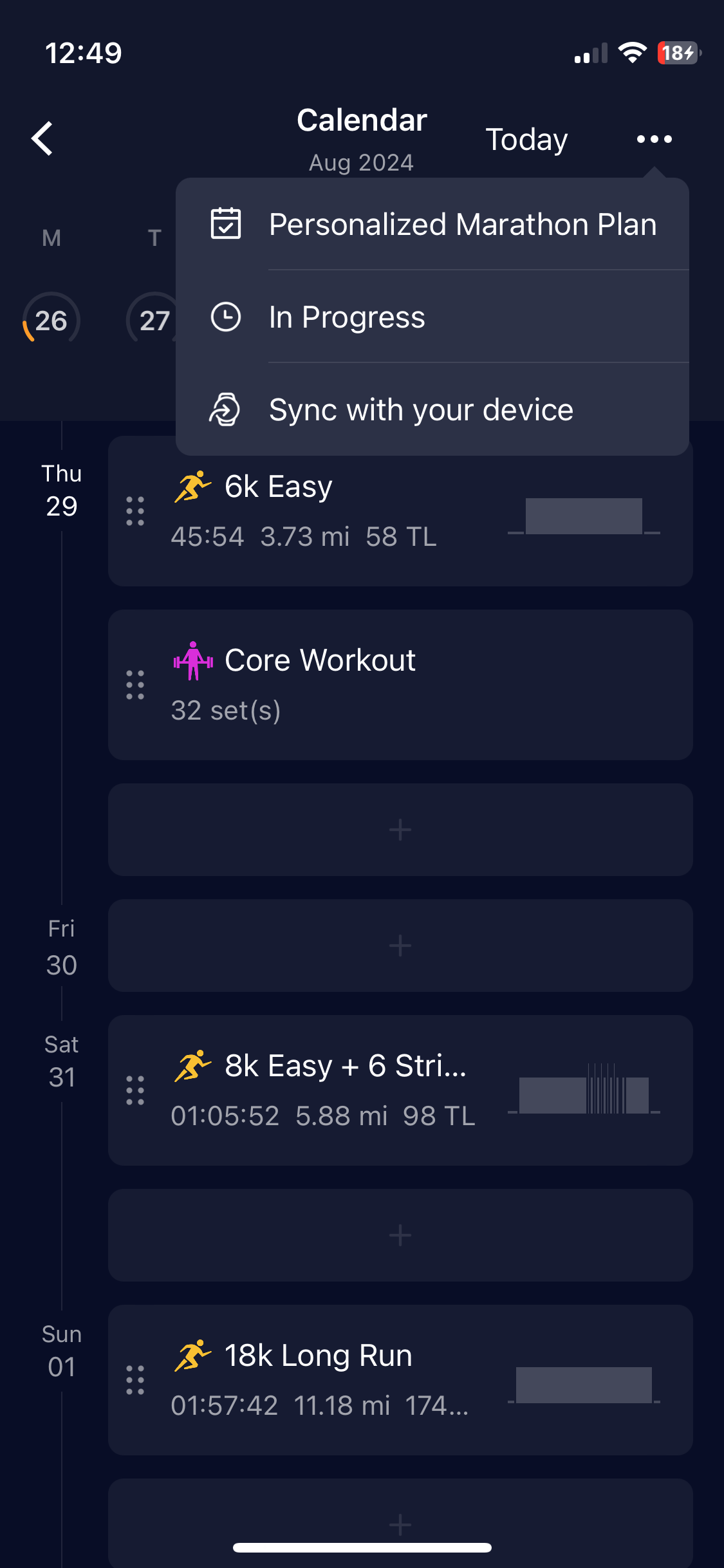Choose In Progress from the popup menu

[432, 317]
